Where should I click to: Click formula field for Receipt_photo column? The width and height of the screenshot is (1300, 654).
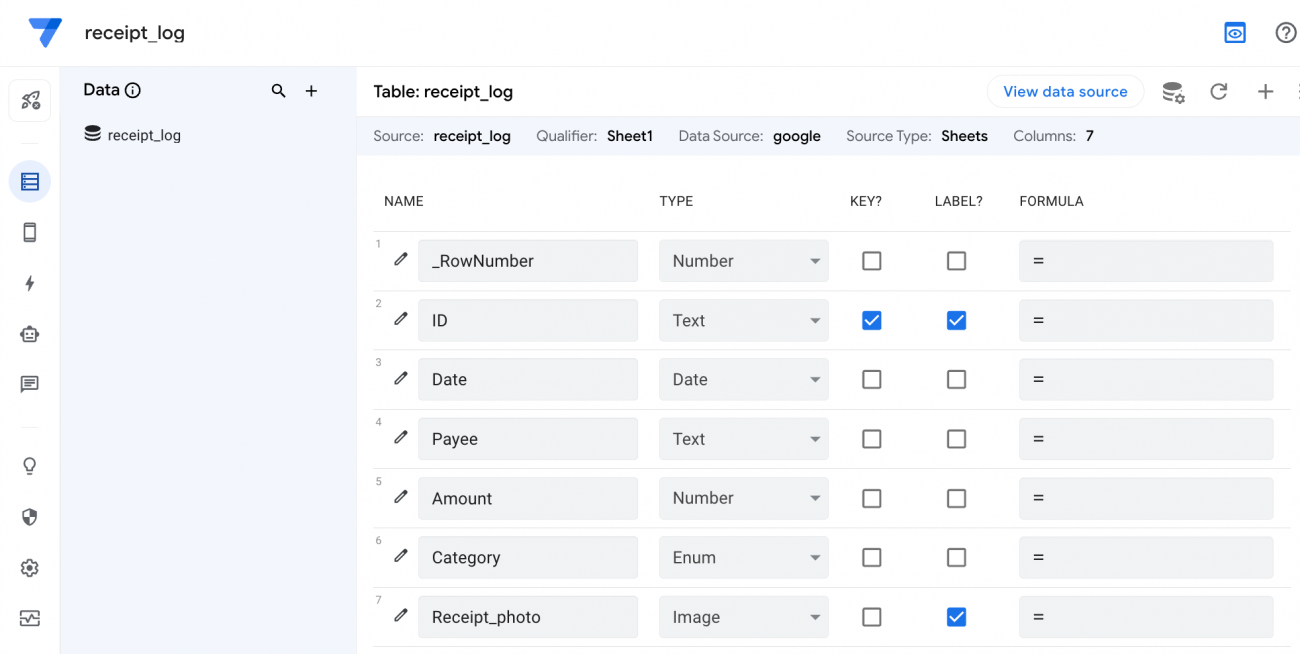(x=1146, y=617)
